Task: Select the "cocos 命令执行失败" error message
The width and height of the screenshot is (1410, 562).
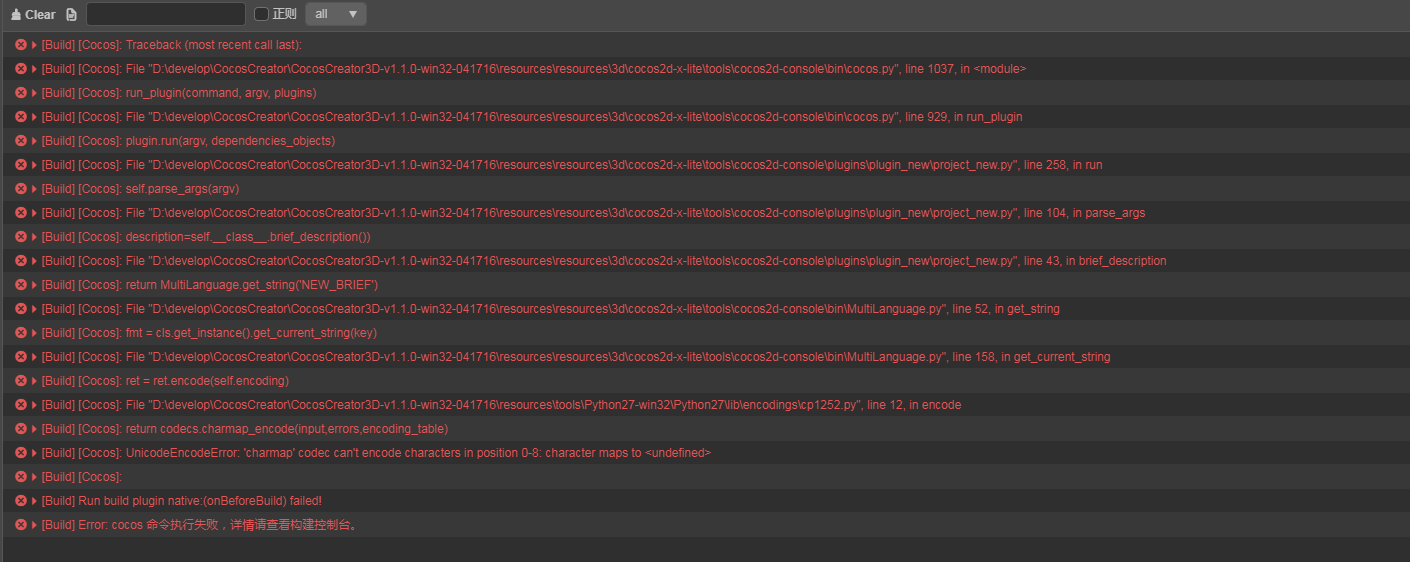Action: pyautogui.click(x=200, y=525)
